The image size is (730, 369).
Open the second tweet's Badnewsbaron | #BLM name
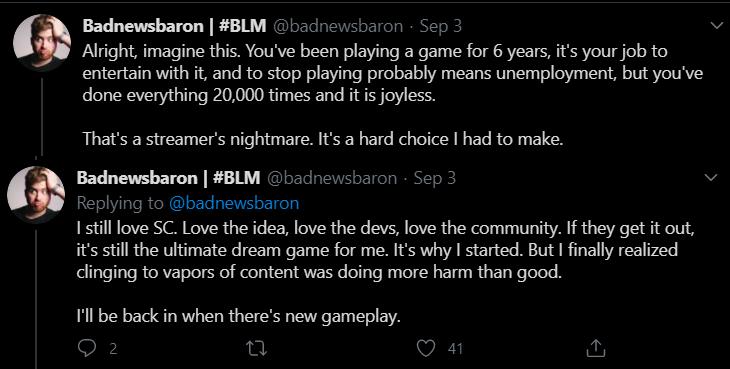[169, 178]
